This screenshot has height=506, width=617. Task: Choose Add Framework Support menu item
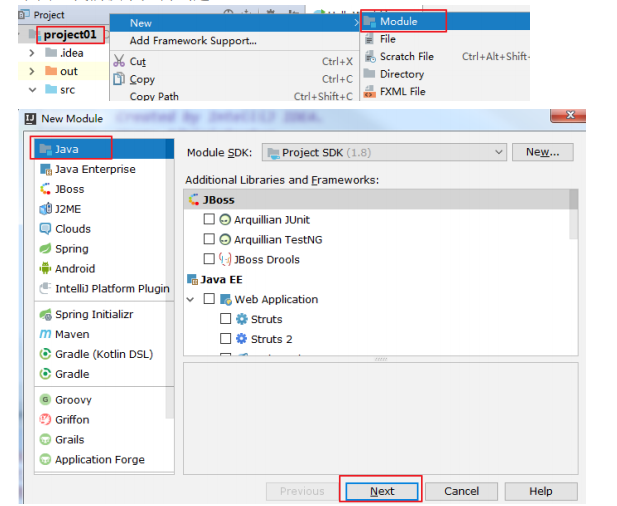click(235, 41)
